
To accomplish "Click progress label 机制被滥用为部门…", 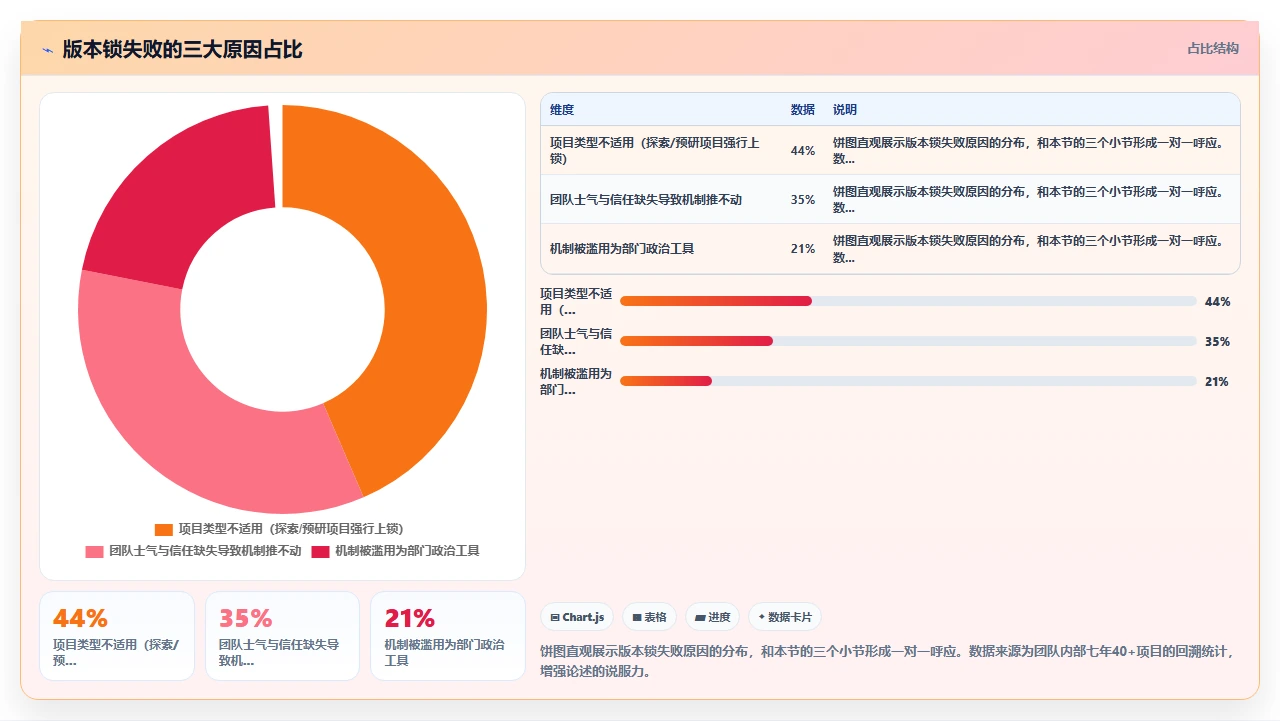I will click(576, 382).
